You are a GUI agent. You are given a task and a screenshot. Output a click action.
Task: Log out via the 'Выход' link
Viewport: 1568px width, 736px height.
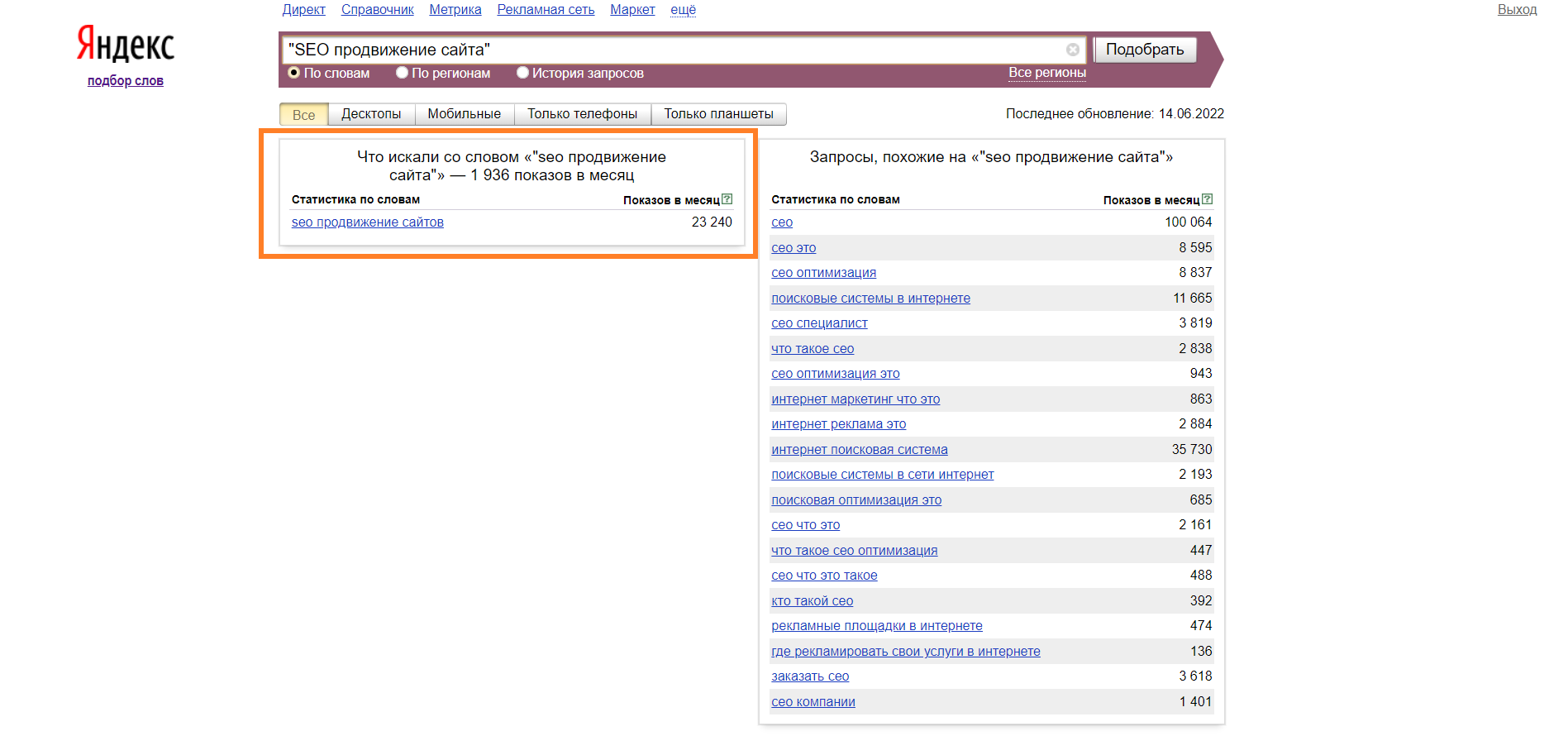coord(1518,10)
